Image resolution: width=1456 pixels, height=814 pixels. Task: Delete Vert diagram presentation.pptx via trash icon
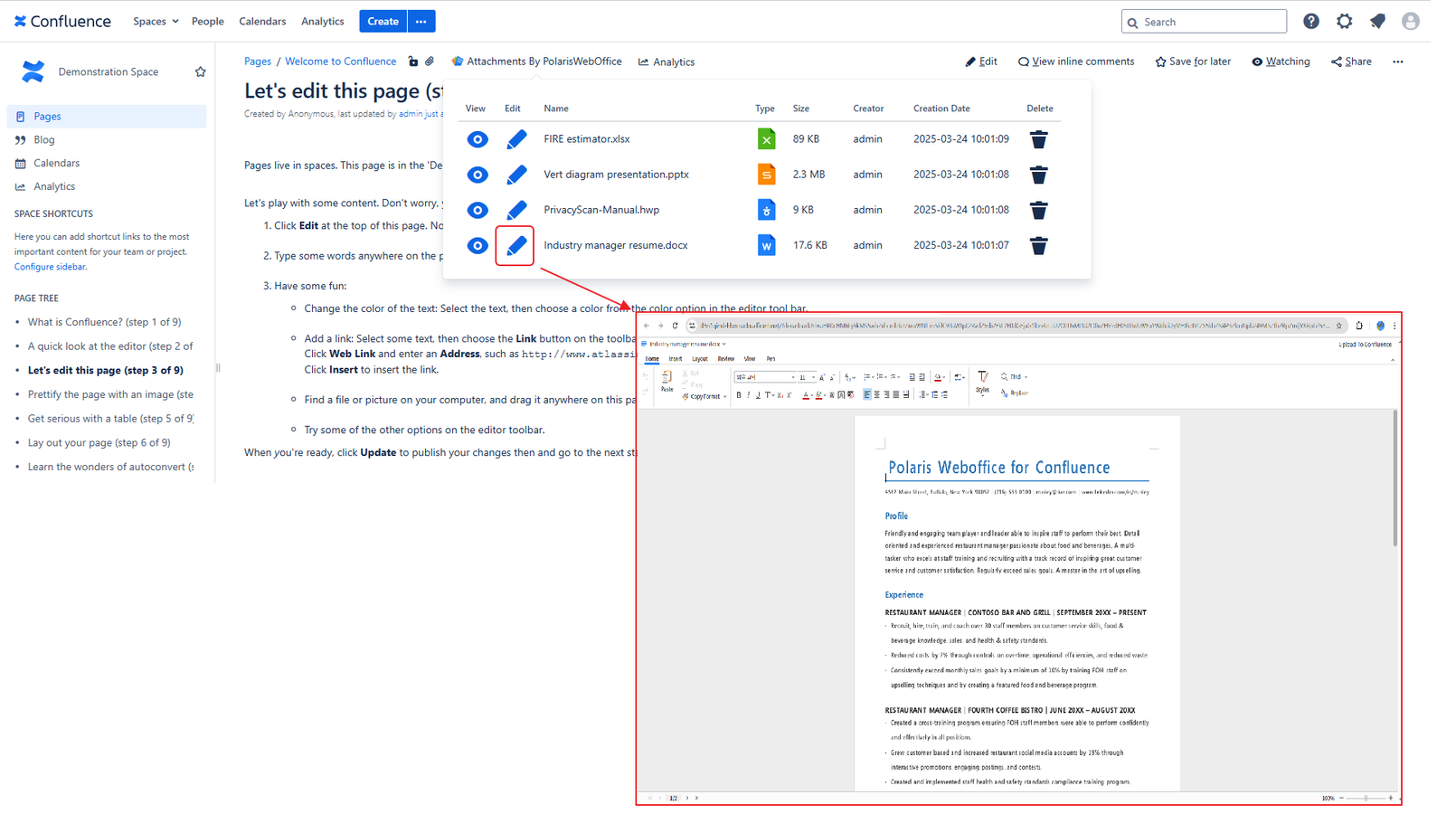coord(1039,175)
